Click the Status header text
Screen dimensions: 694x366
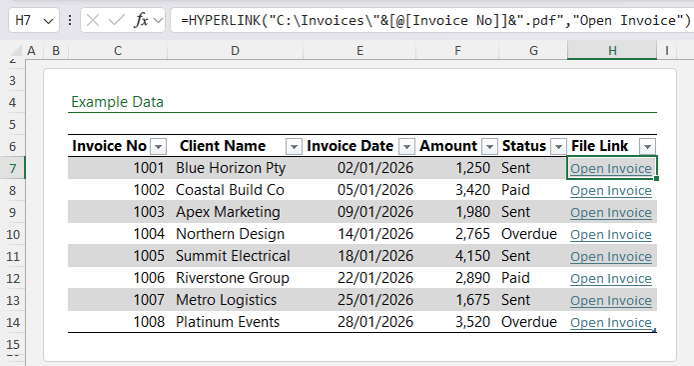(524, 146)
